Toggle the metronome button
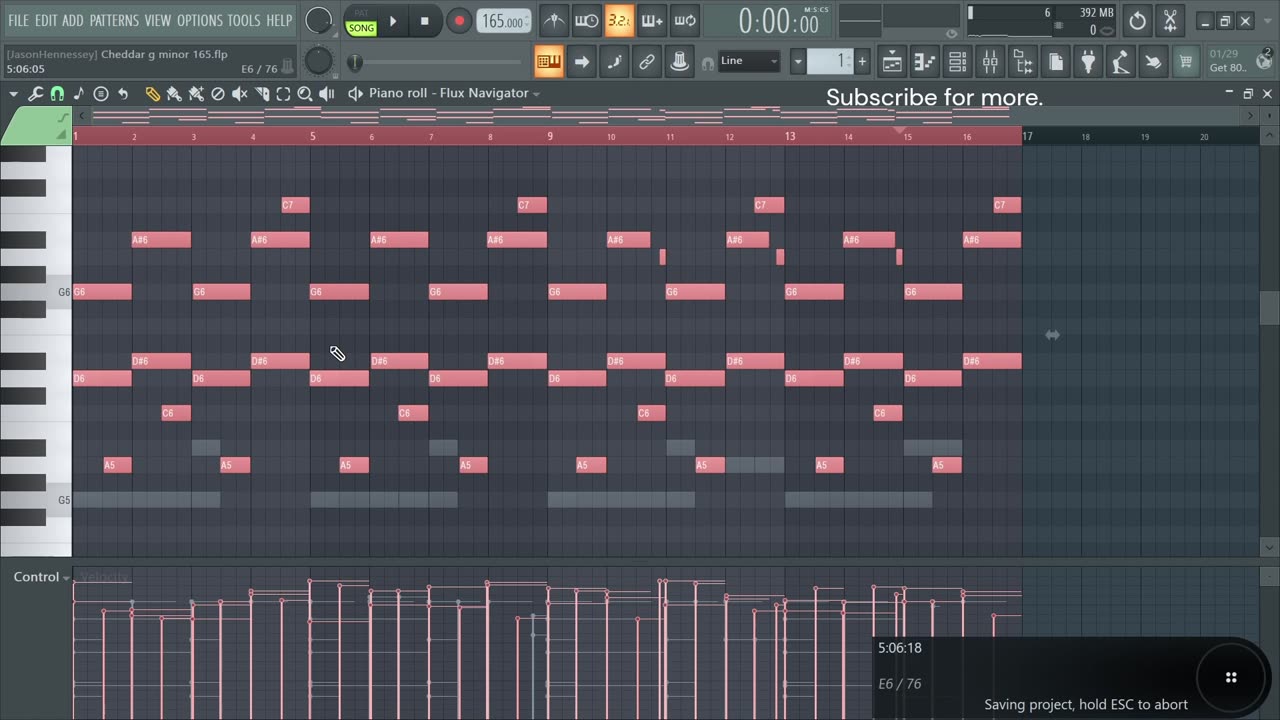1280x720 pixels. pyautogui.click(x=553, y=20)
